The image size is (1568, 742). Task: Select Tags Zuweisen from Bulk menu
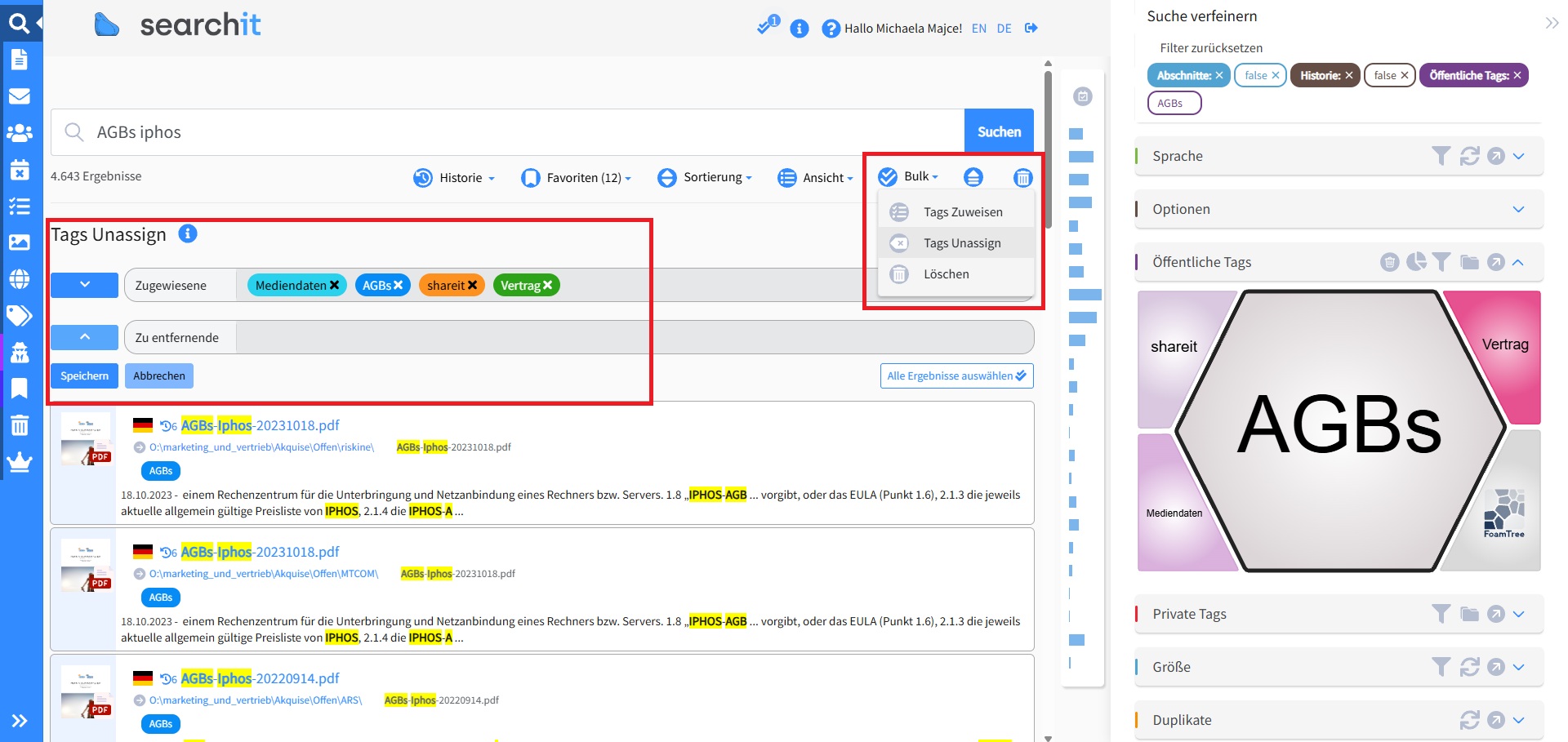[x=962, y=212]
